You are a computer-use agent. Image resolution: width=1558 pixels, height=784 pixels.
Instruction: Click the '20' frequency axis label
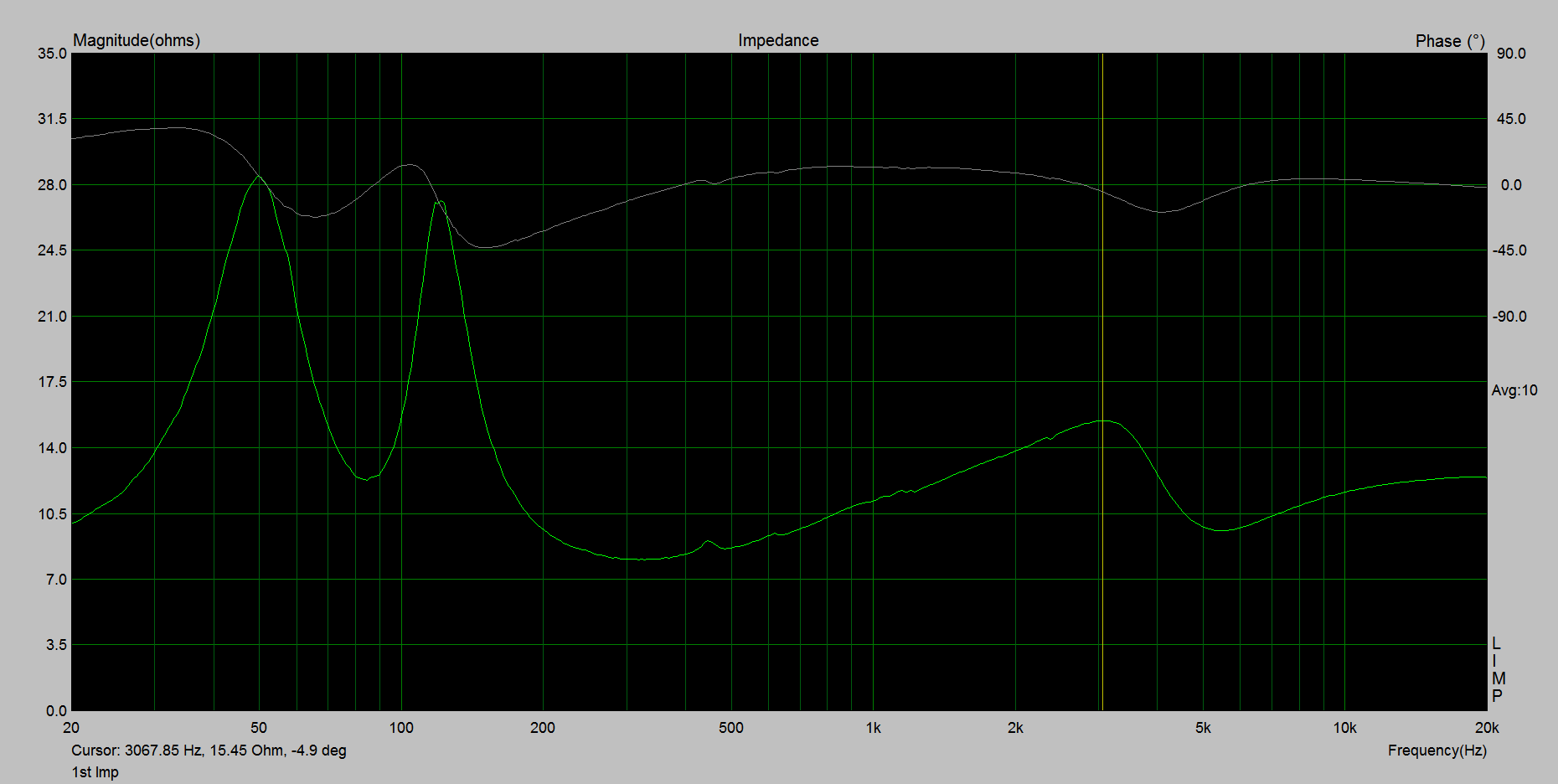pyautogui.click(x=71, y=728)
